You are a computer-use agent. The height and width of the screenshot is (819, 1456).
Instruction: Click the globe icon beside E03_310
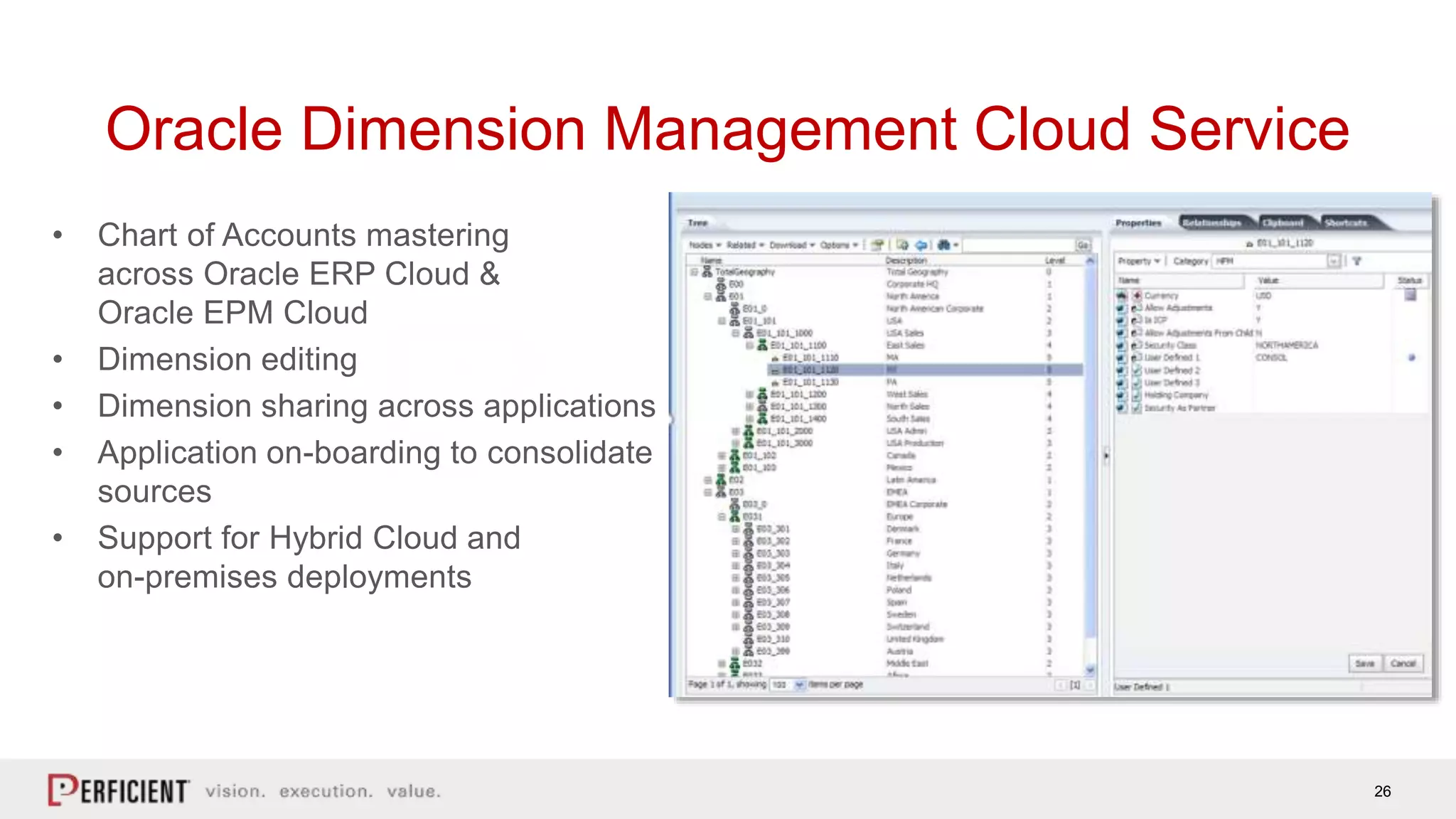click(748, 639)
